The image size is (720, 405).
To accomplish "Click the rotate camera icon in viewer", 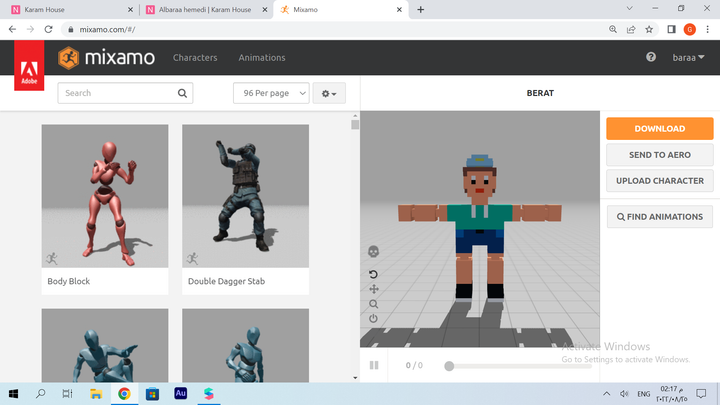I will point(373,274).
